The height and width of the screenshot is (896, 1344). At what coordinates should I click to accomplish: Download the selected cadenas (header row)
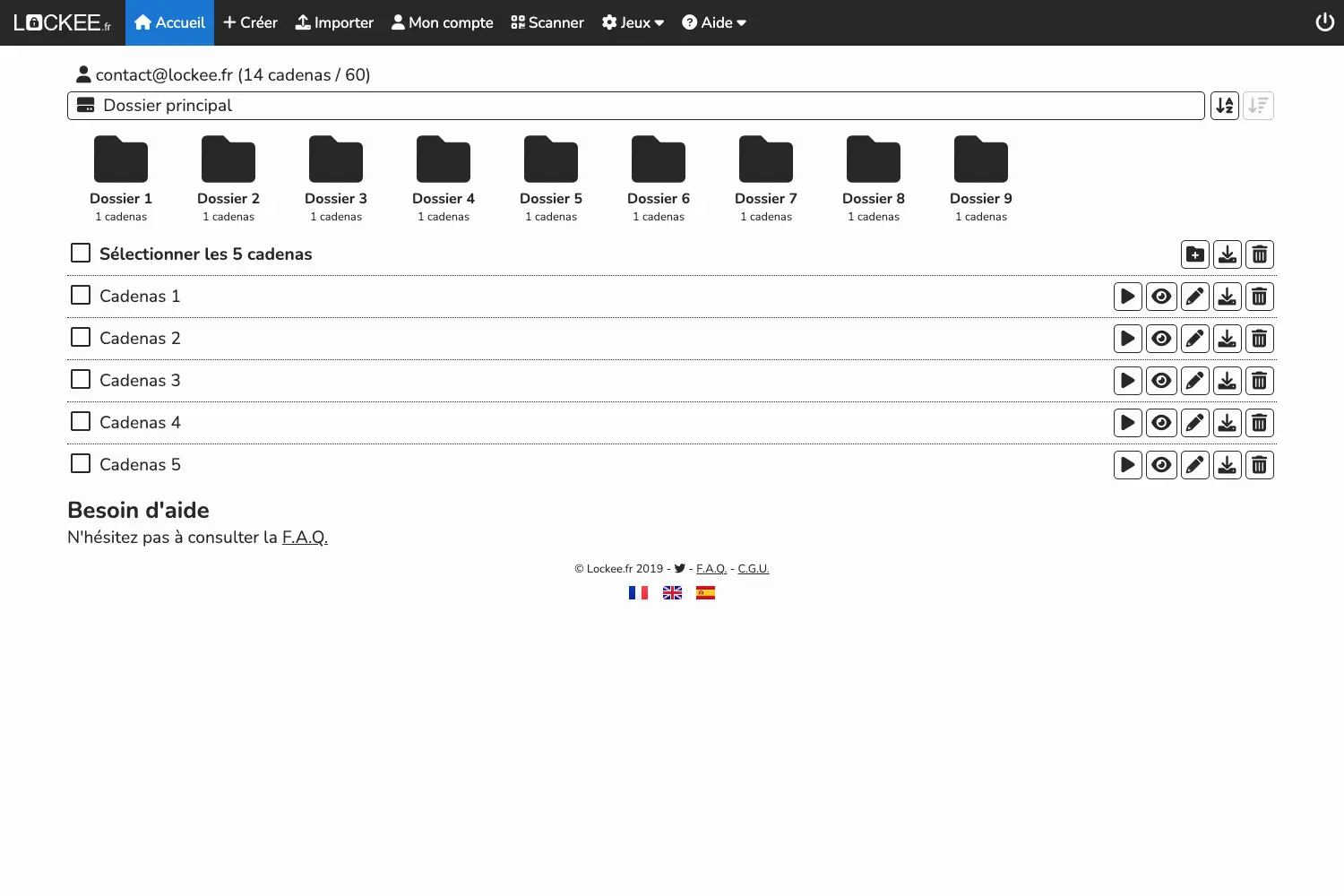pyautogui.click(x=1228, y=254)
